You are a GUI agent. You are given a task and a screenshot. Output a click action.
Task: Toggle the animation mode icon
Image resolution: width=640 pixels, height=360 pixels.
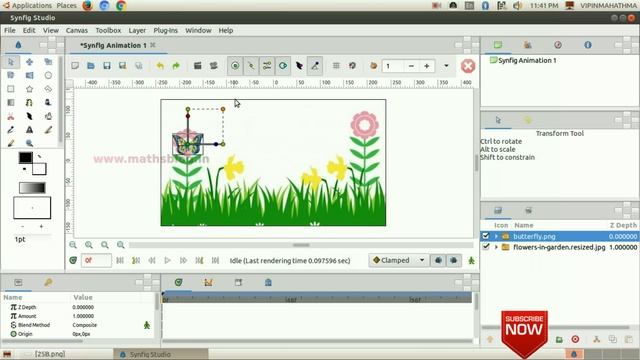click(471, 260)
